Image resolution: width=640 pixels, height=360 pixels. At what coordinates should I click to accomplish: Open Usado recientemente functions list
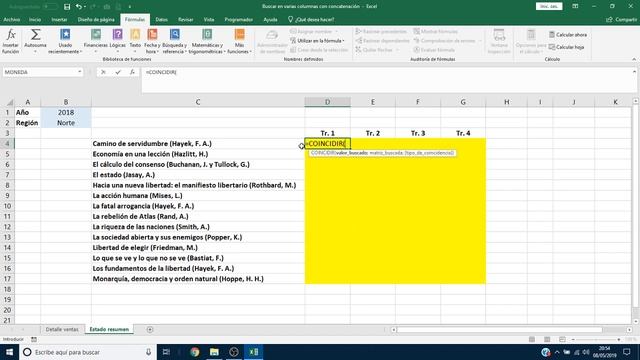coord(65,41)
